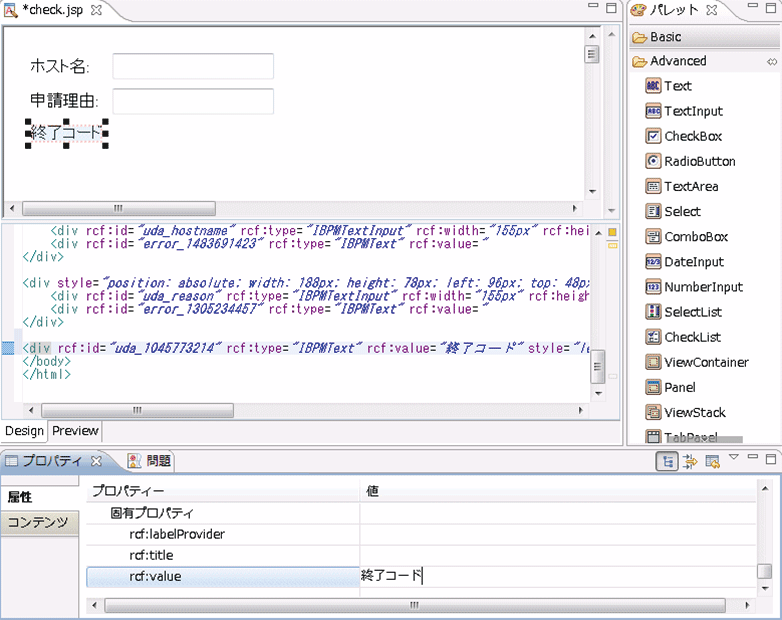
Task: Select the RadioButton palette component
Action: (690, 161)
